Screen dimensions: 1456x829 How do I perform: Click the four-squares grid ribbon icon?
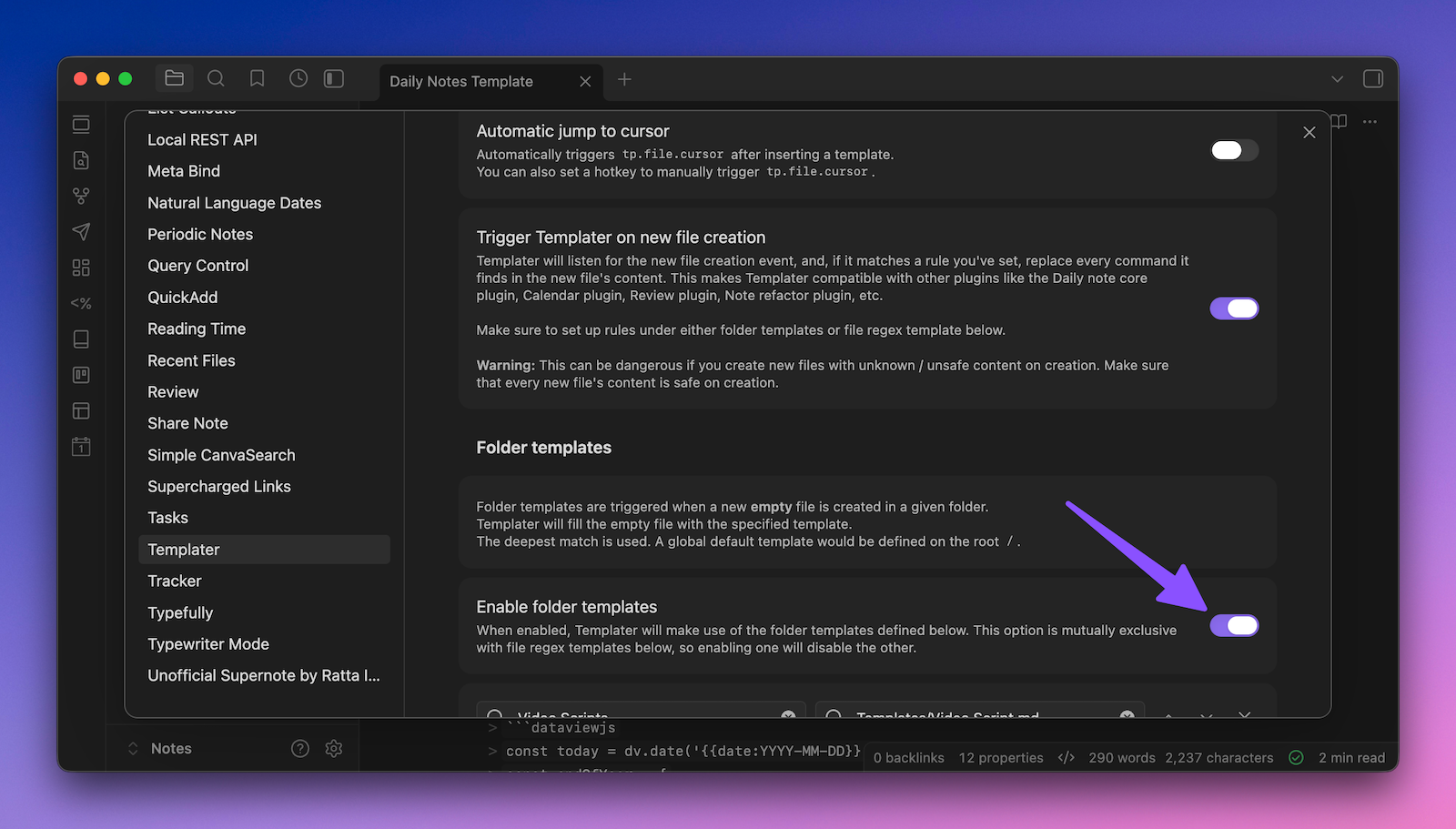point(81,268)
